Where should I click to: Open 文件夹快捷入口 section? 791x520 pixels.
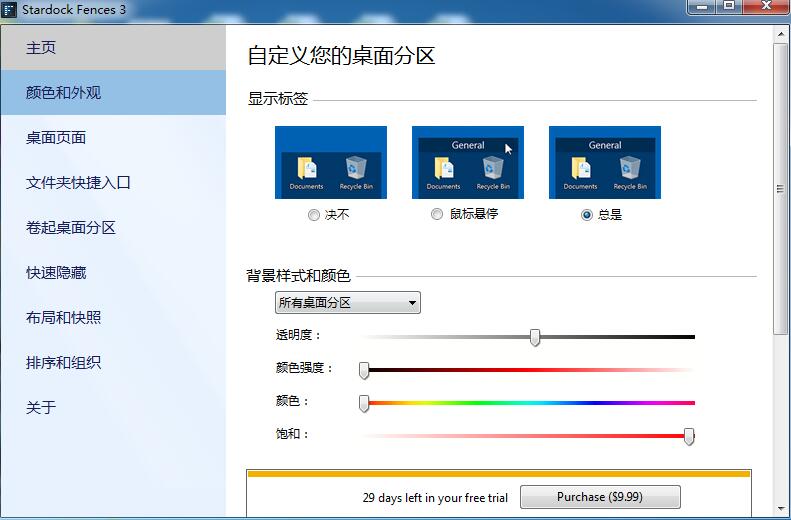click(x=113, y=183)
